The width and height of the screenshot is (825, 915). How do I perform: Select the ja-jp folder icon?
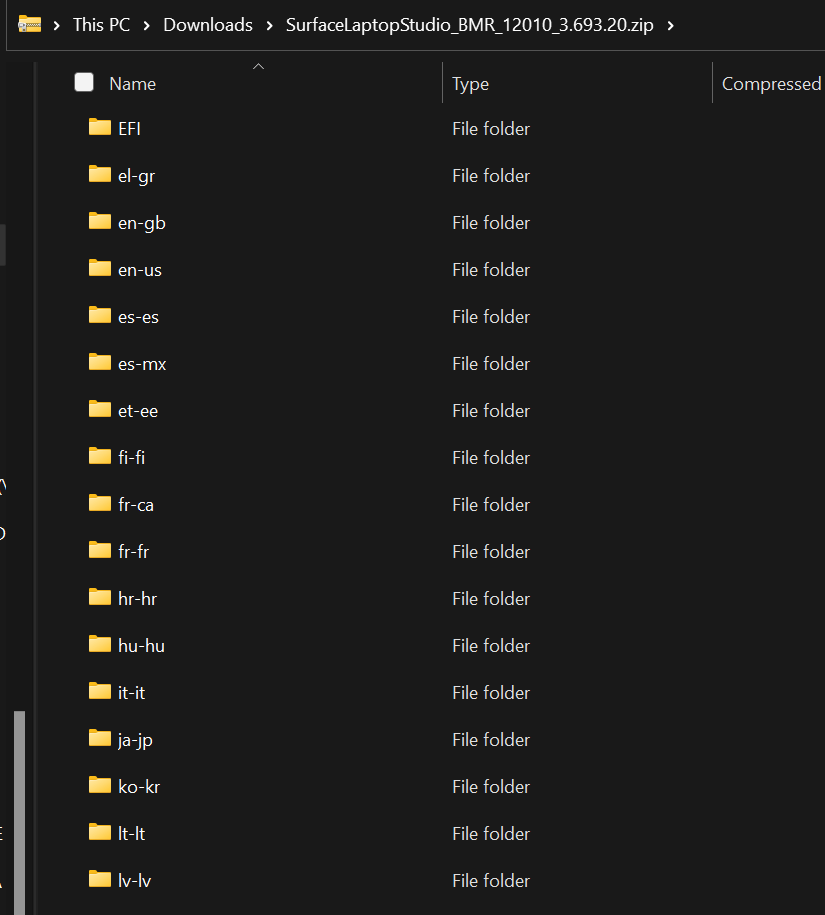pyautogui.click(x=100, y=738)
